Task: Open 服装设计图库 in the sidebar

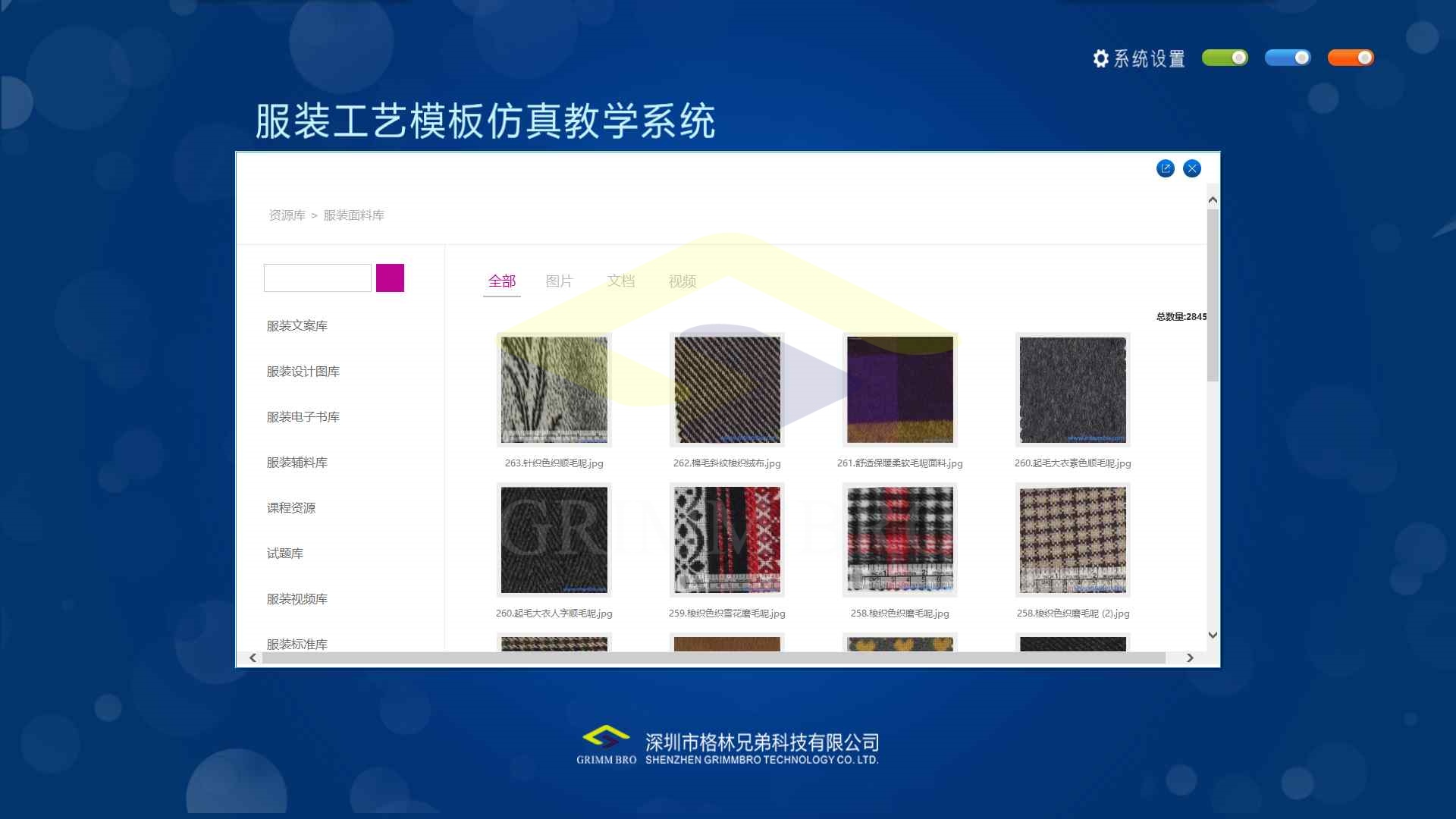Action: (x=303, y=372)
